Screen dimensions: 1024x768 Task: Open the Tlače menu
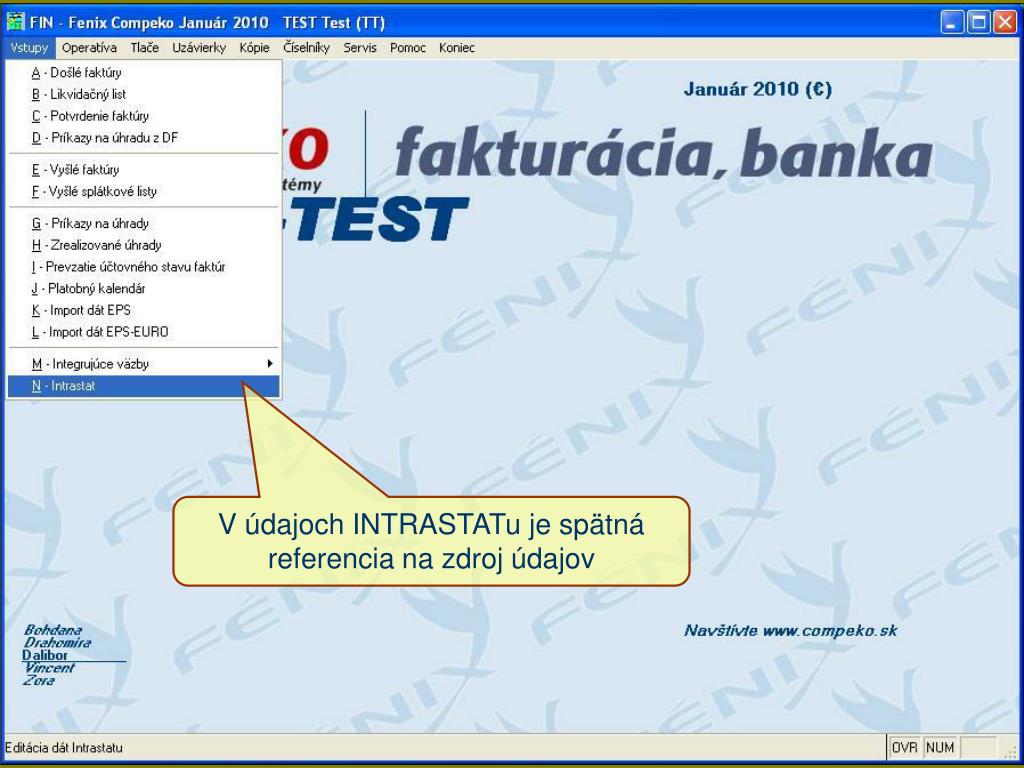(x=144, y=48)
